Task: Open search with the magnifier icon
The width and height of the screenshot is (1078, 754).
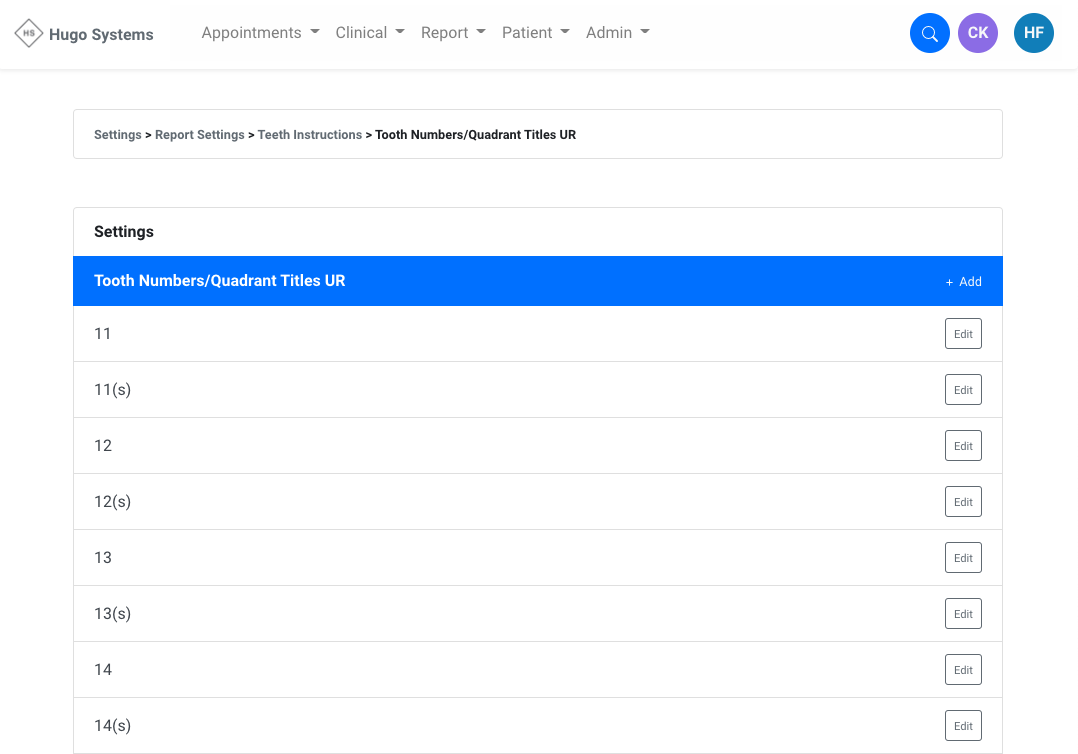Action: coord(929,33)
